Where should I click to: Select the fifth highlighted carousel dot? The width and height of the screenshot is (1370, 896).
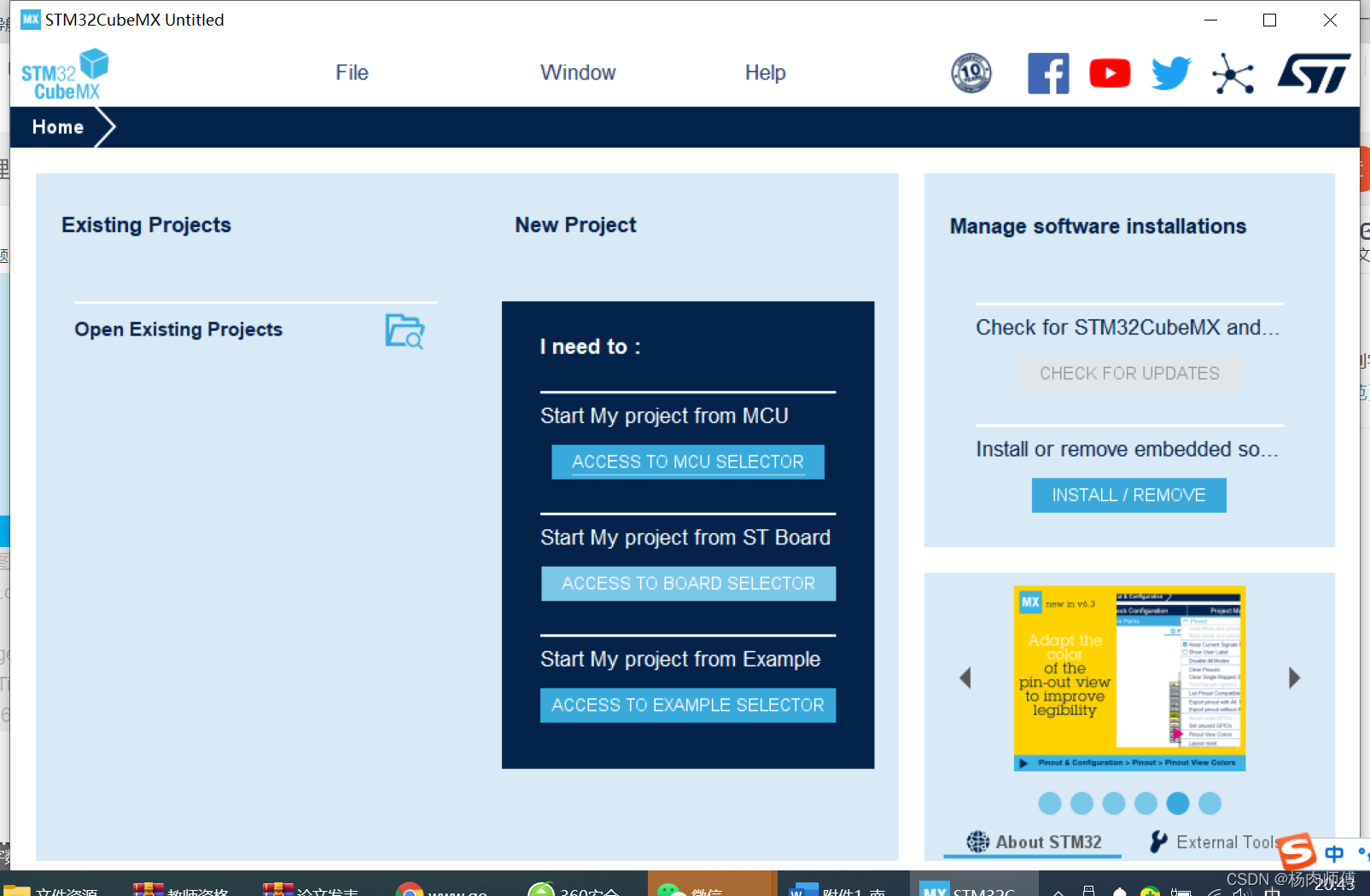1178,803
